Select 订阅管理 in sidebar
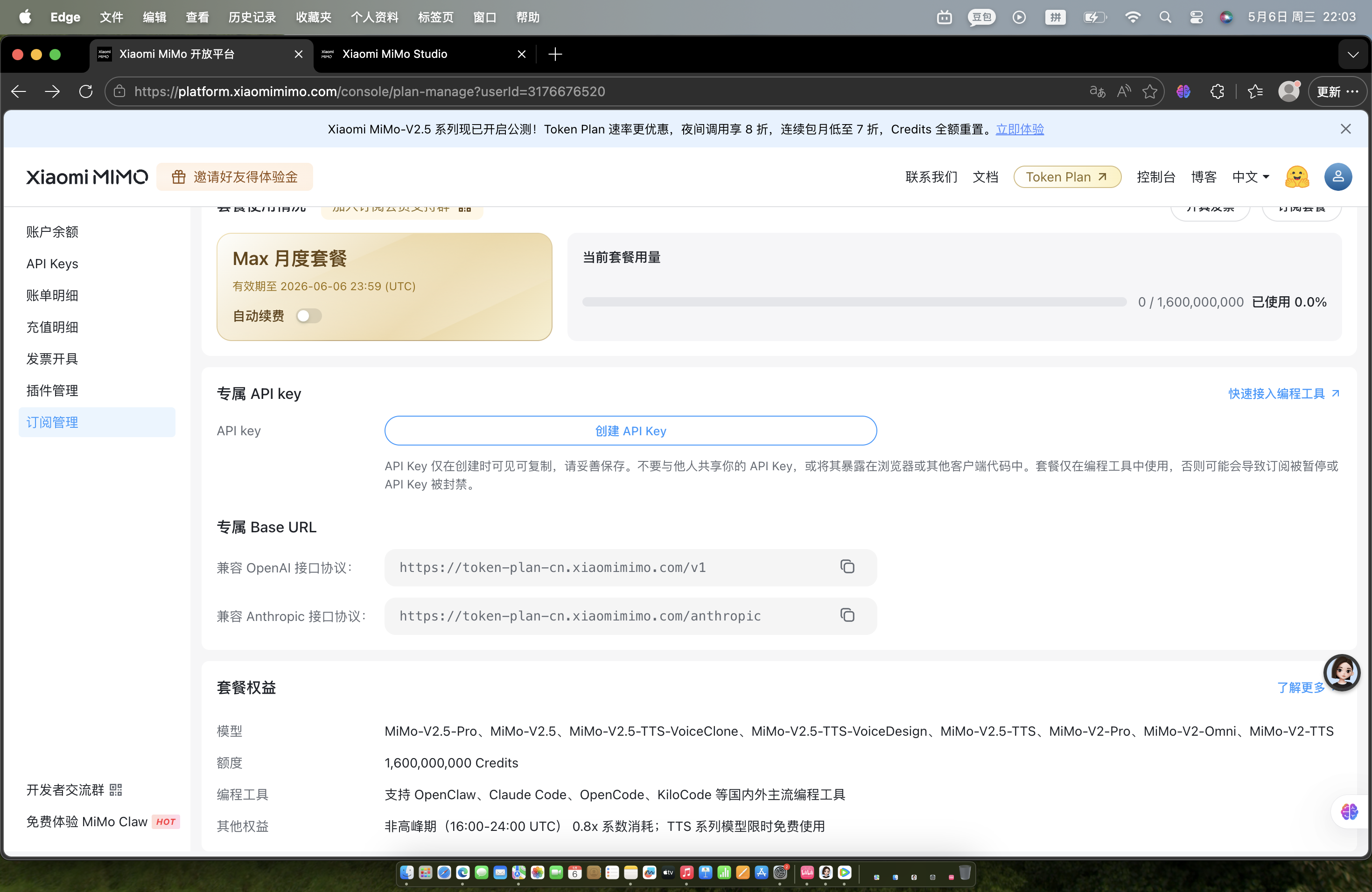This screenshot has width=1372, height=892. point(97,422)
